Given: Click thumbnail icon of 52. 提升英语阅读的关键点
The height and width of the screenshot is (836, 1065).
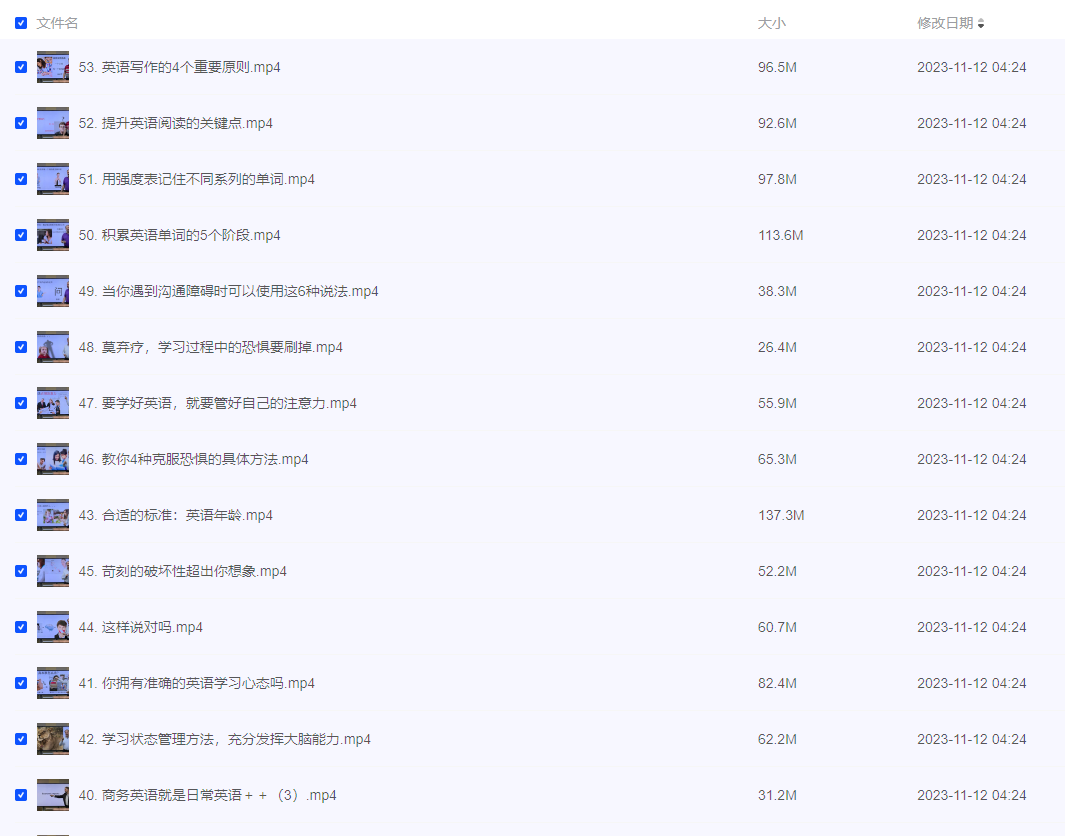Looking at the screenshot, I should click(53, 123).
